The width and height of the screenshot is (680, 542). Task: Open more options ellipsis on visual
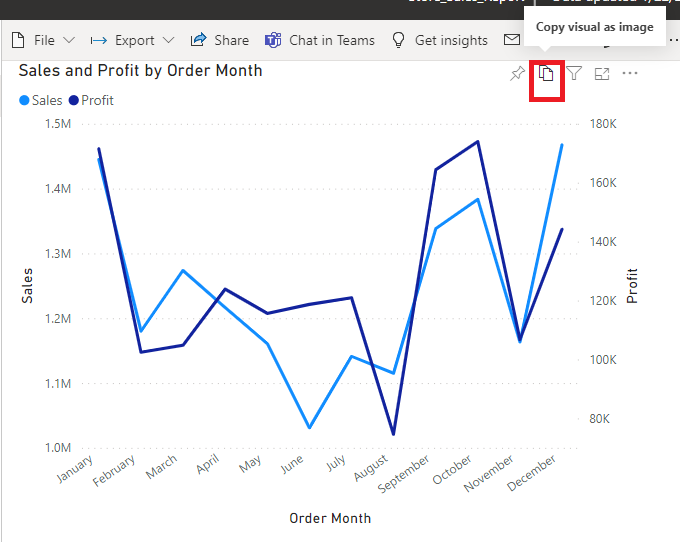630,73
